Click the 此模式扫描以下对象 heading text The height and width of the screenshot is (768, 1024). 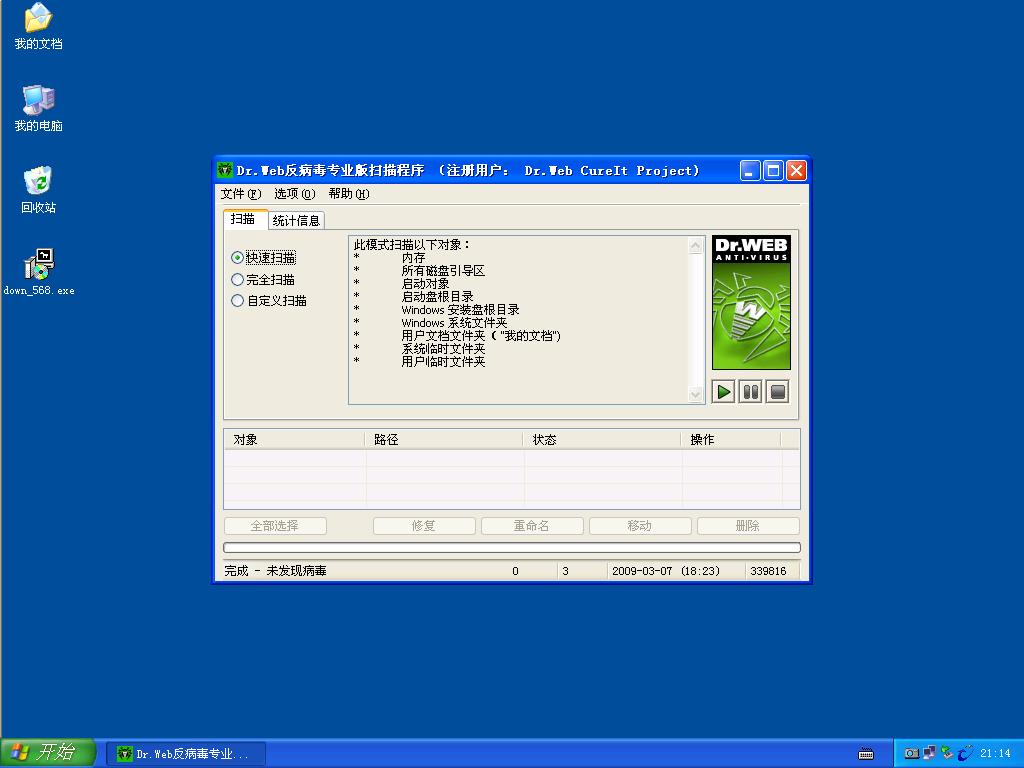(412, 245)
